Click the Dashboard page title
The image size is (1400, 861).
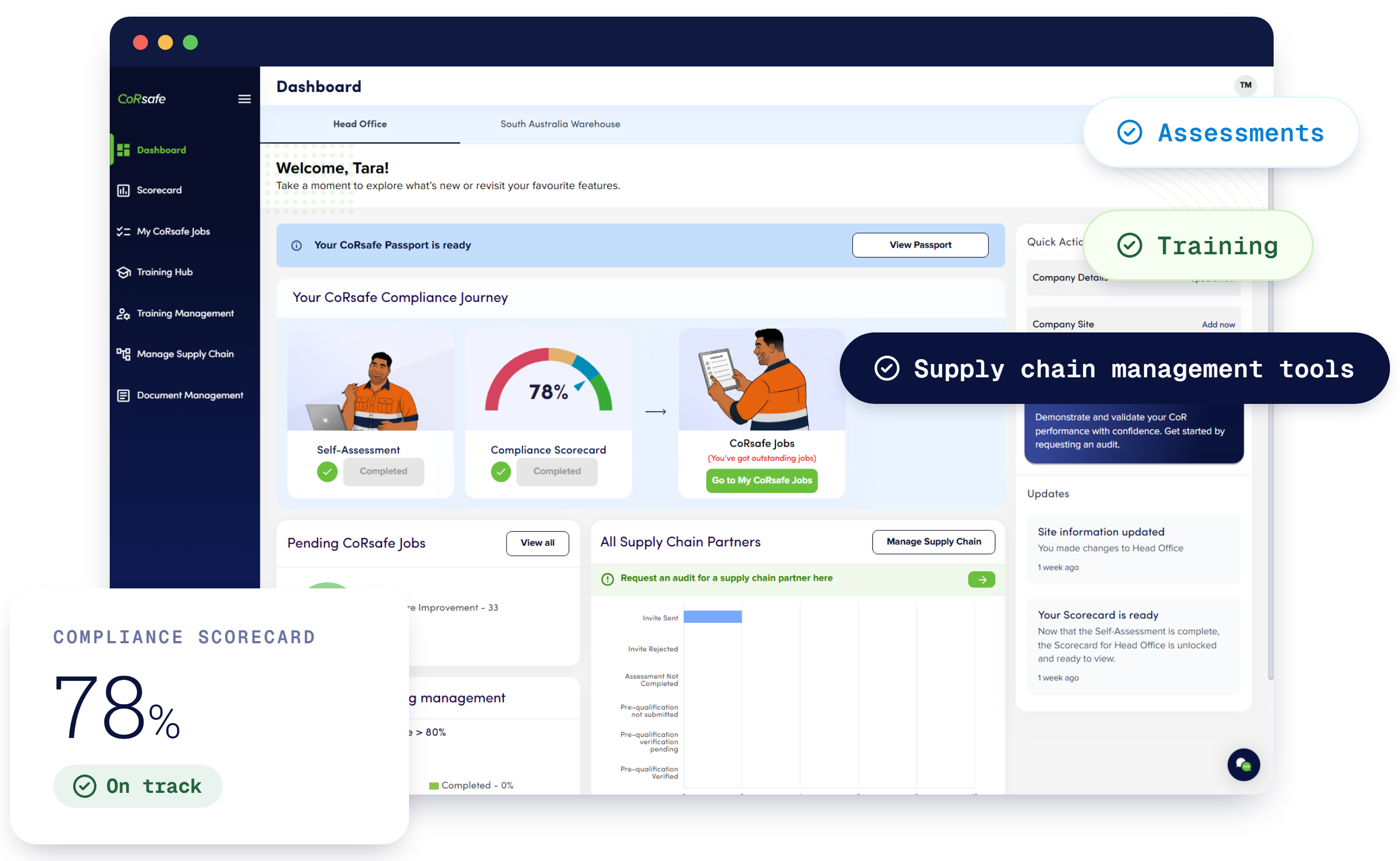tap(318, 86)
